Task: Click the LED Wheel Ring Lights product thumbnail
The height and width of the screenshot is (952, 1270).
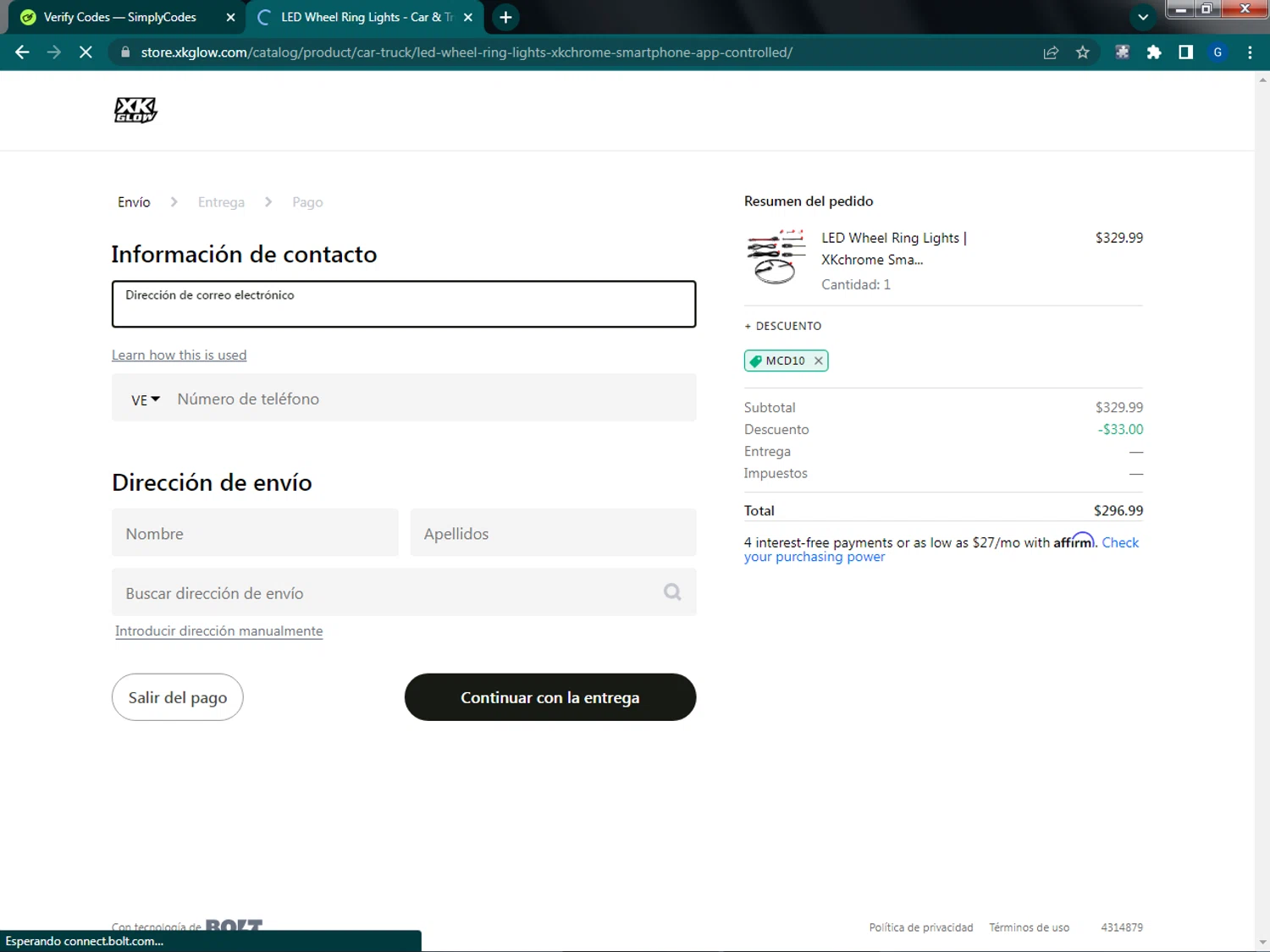Action: point(776,257)
